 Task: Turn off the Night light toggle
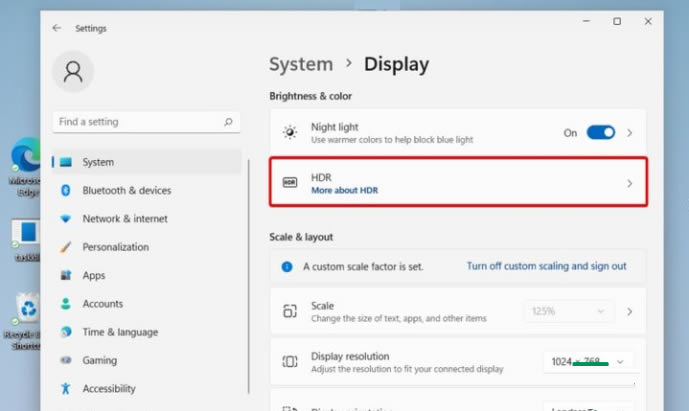[601, 132]
